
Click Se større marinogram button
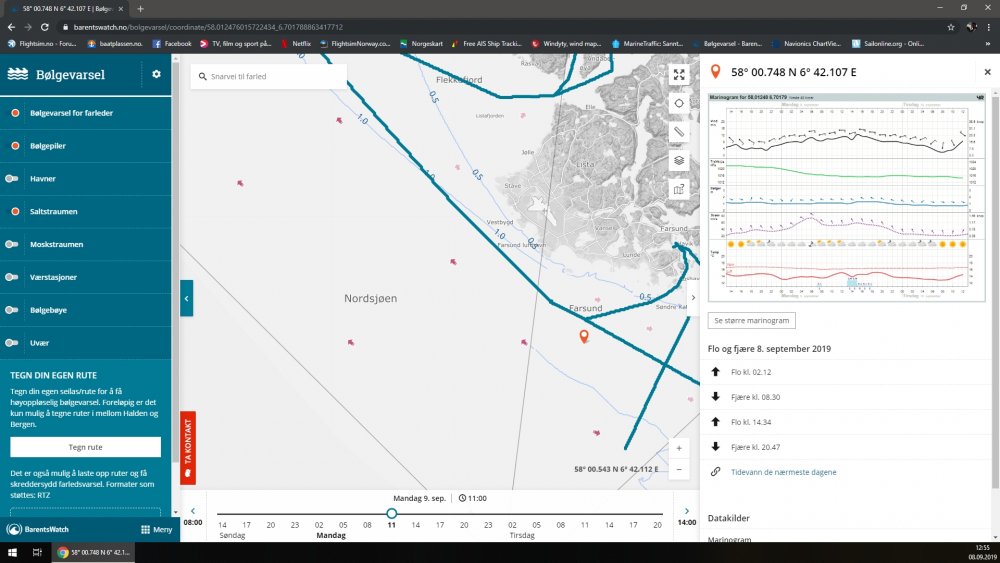pos(751,320)
